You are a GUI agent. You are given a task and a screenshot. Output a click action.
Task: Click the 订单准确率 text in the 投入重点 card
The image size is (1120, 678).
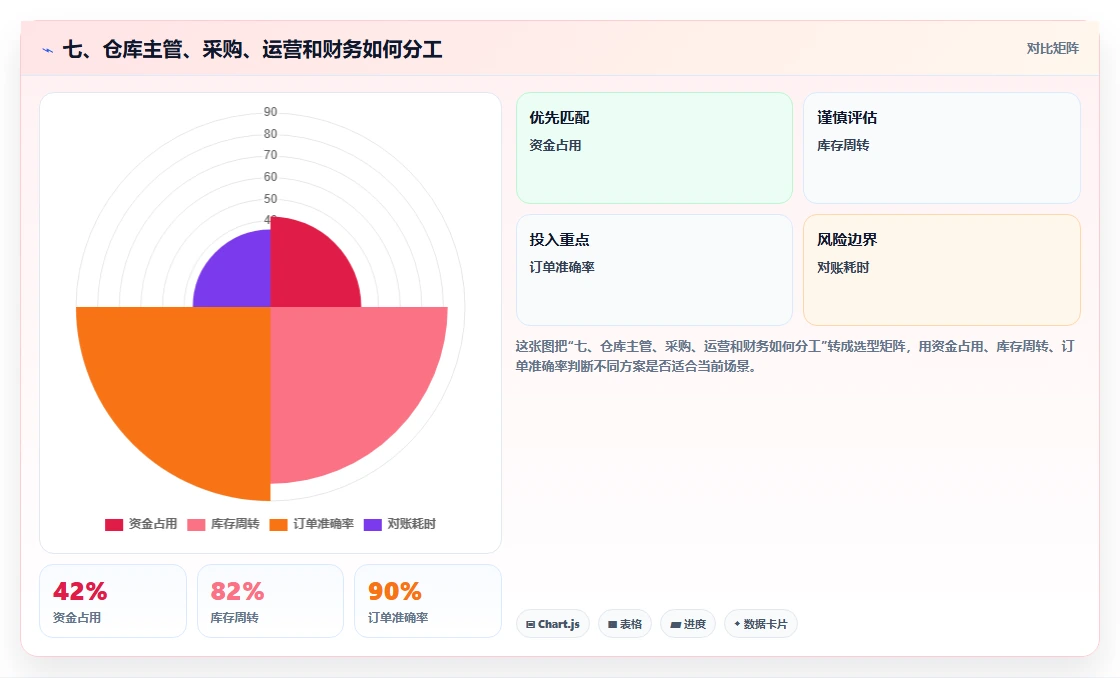tap(561, 267)
